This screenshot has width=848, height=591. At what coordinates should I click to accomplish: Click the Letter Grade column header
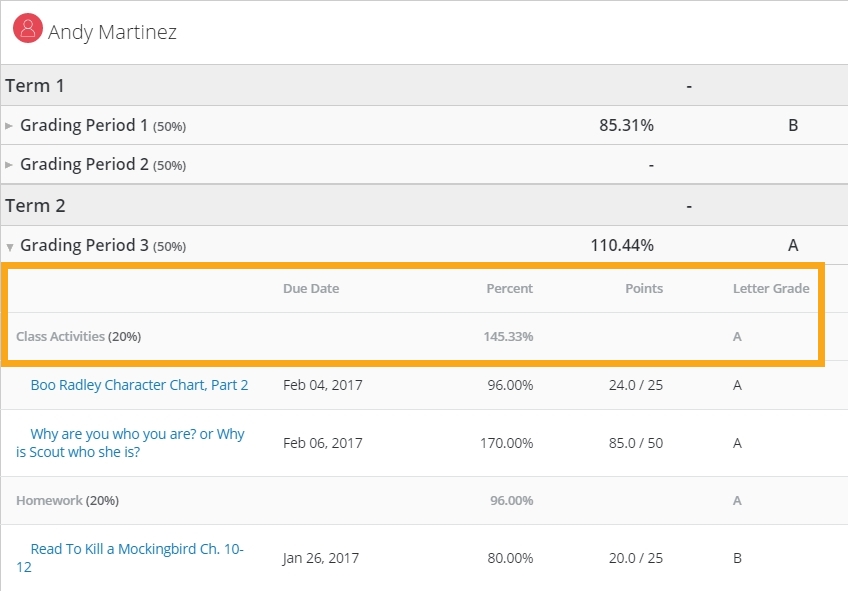770,289
